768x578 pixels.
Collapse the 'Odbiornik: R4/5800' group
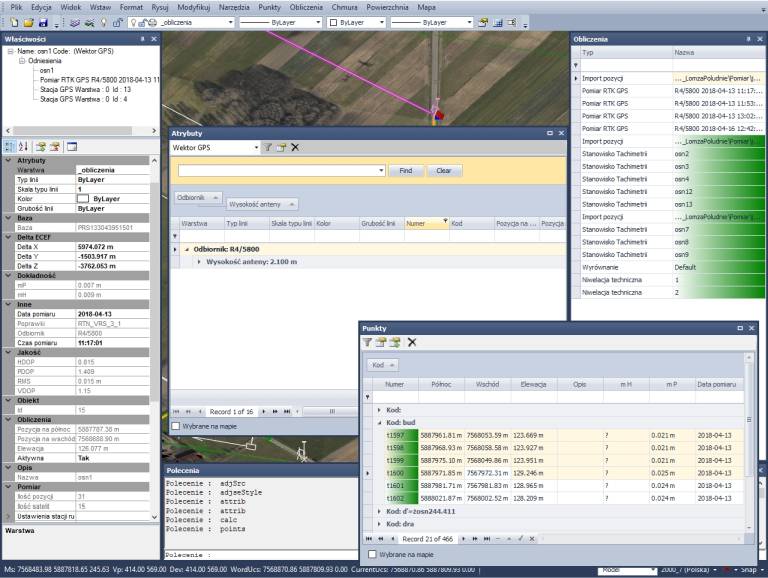[186, 248]
